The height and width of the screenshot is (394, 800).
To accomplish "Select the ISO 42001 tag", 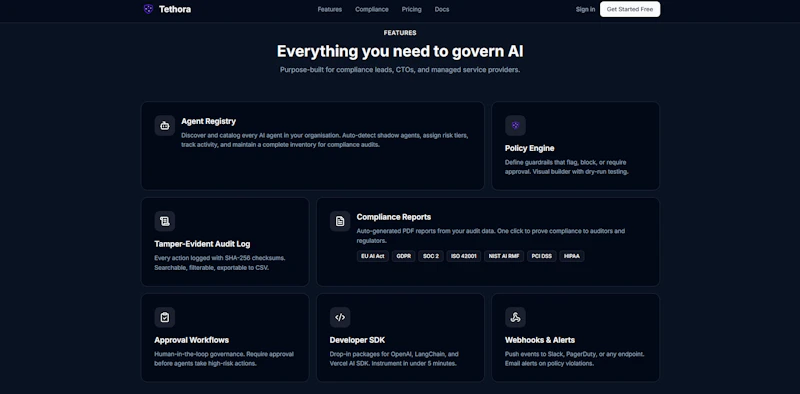I will pos(464,256).
